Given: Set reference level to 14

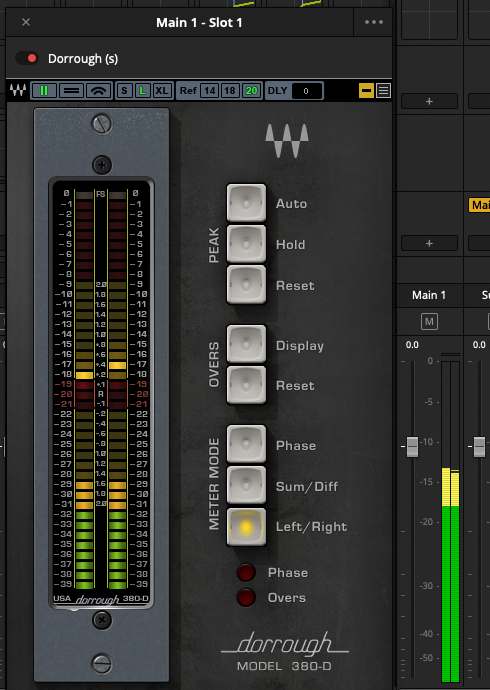Looking at the screenshot, I should point(209,91).
